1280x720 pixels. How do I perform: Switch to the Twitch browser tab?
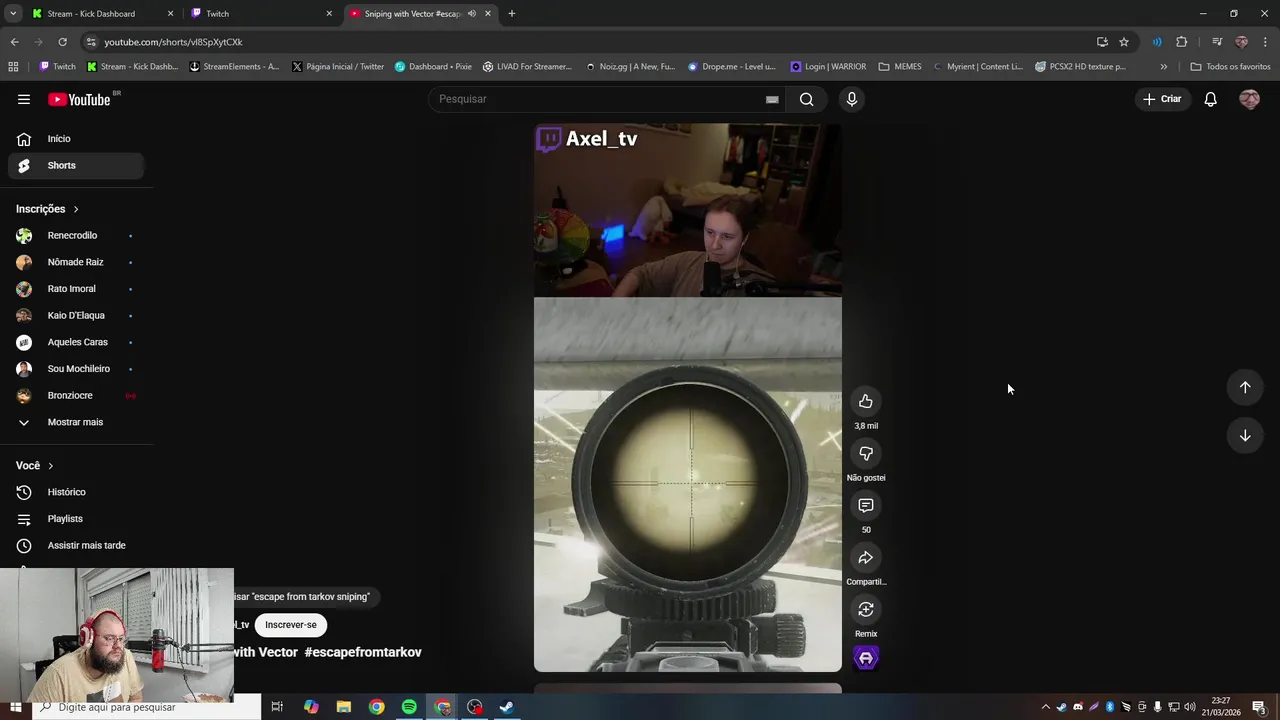(262, 13)
